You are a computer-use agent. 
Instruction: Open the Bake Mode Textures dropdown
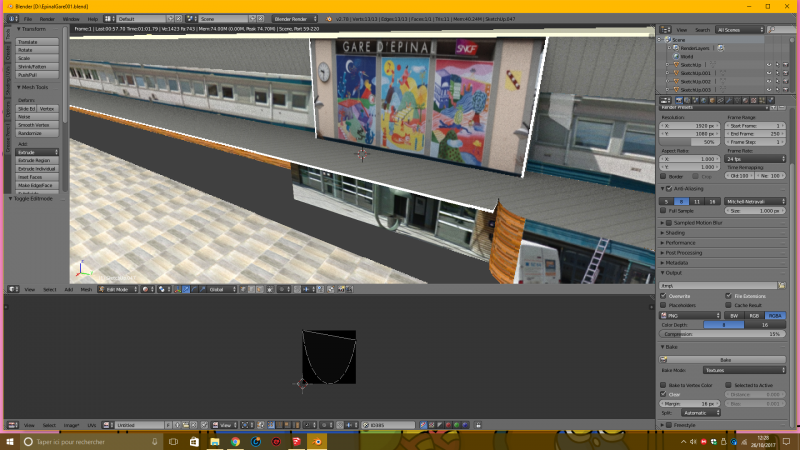pos(744,370)
